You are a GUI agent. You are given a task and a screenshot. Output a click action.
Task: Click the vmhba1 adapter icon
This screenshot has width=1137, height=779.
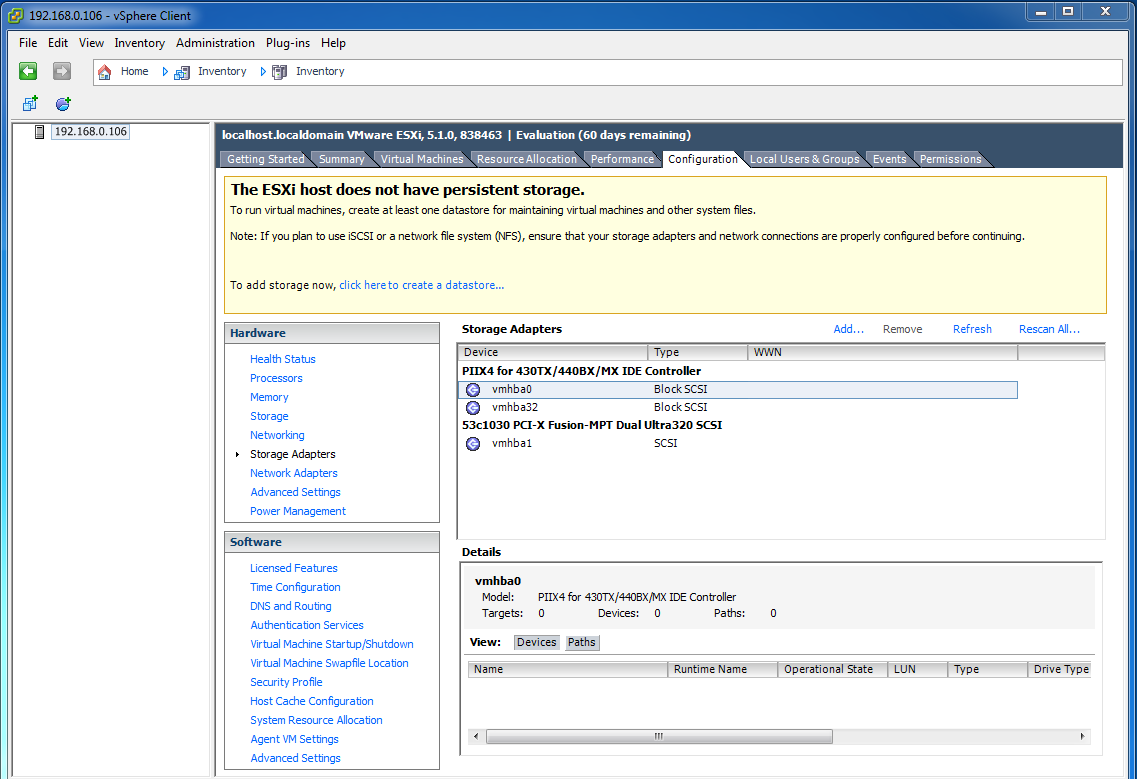coord(473,444)
